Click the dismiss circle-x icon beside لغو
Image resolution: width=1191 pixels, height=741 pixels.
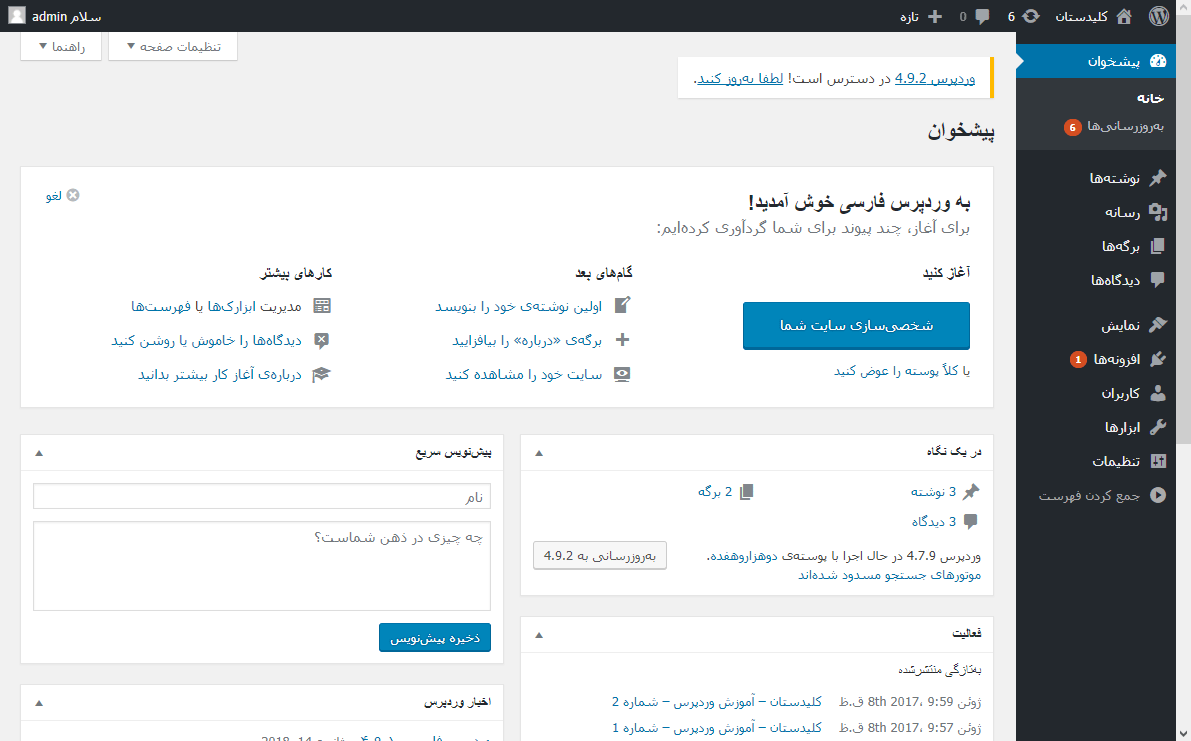[73, 195]
